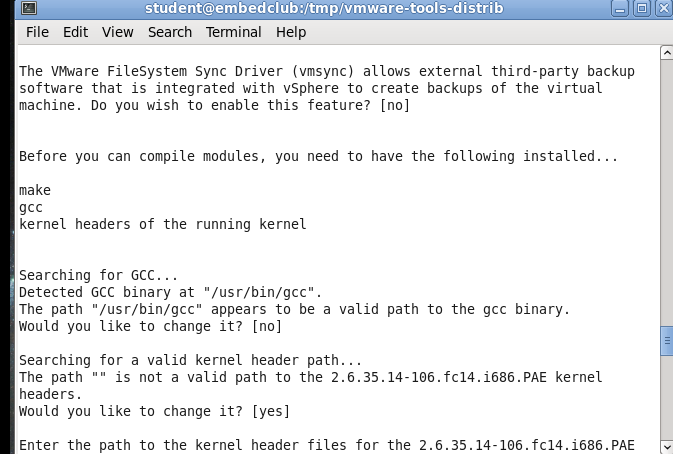
Task: Click the vertical scrollbar thumb
Action: [x=667, y=341]
